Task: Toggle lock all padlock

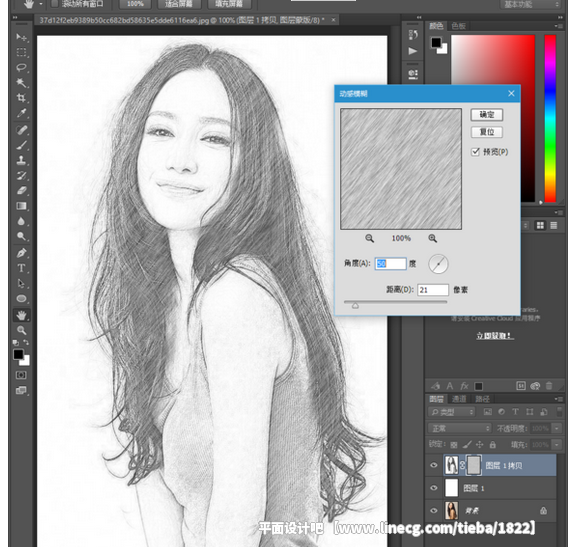Action: (x=493, y=445)
